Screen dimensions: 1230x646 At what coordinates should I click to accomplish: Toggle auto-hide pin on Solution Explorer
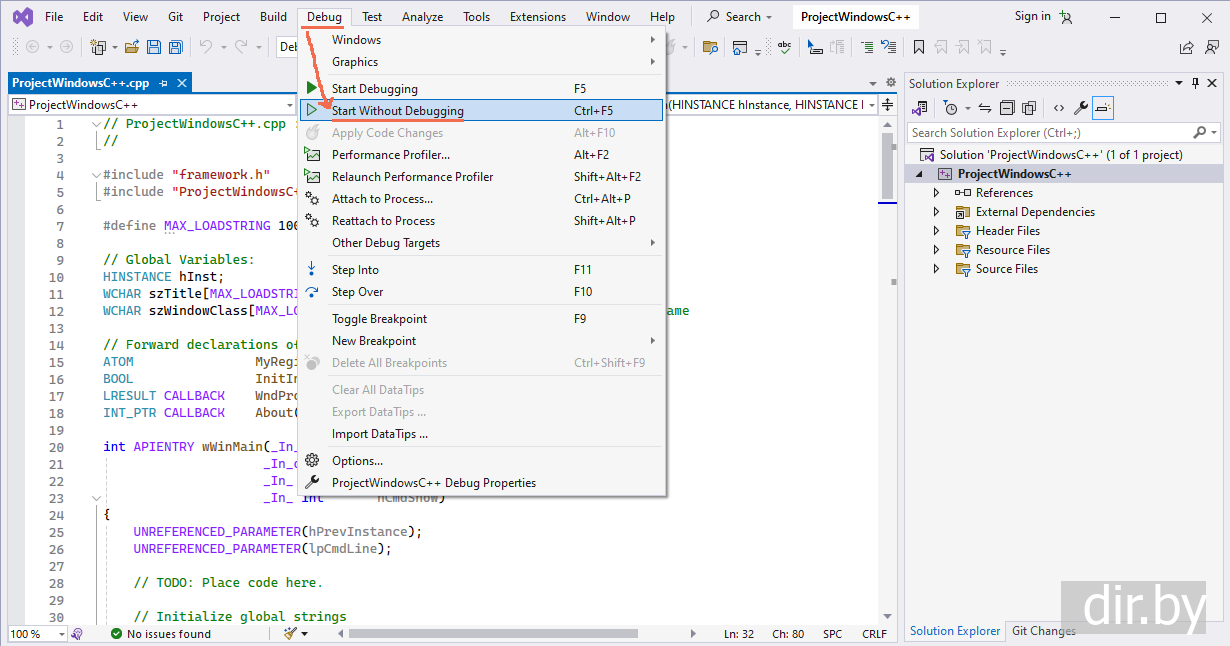(x=1195, y=84)
